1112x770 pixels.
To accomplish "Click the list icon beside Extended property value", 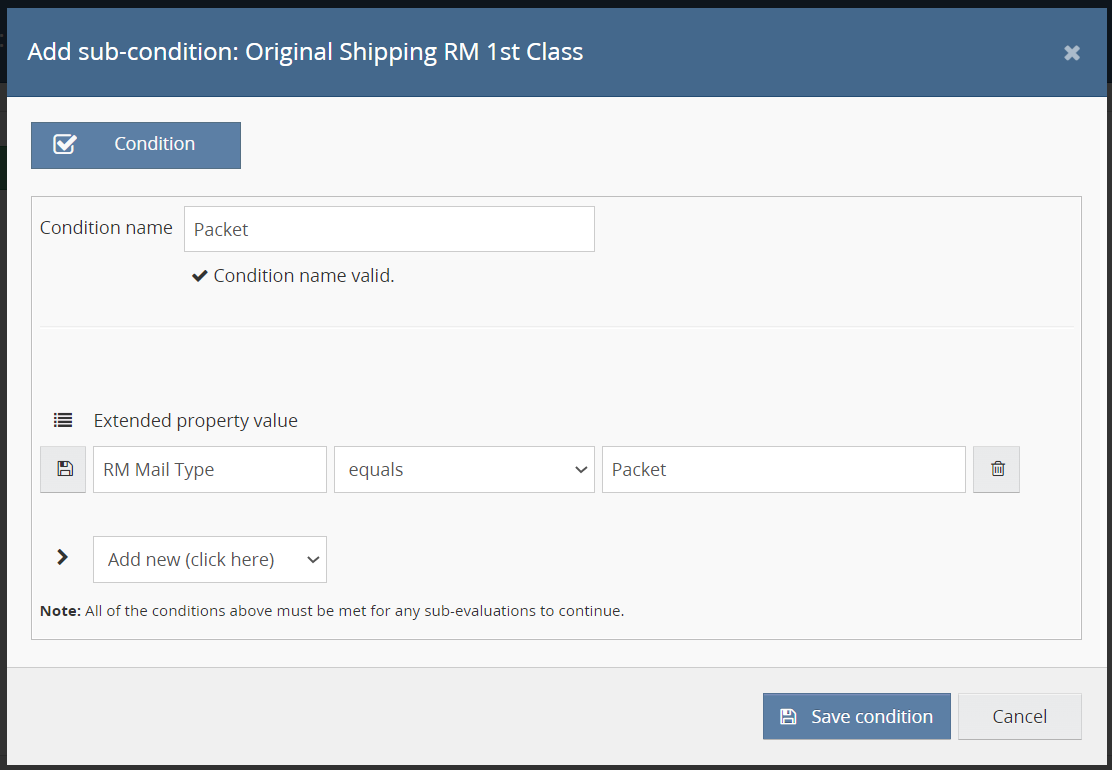I will pyautogui.click(x=63, y=421).
